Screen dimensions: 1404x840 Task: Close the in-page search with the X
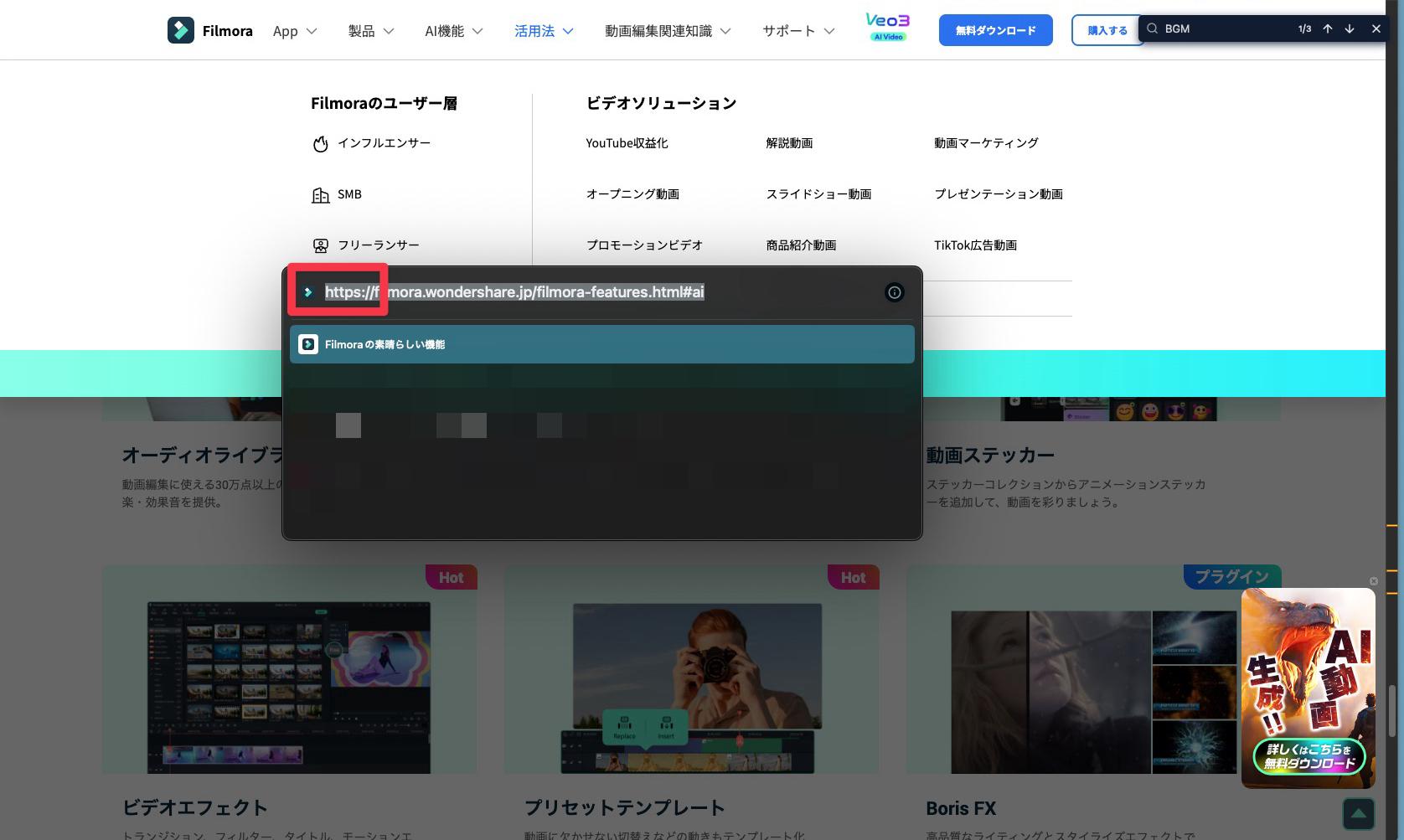[1376, 28]
